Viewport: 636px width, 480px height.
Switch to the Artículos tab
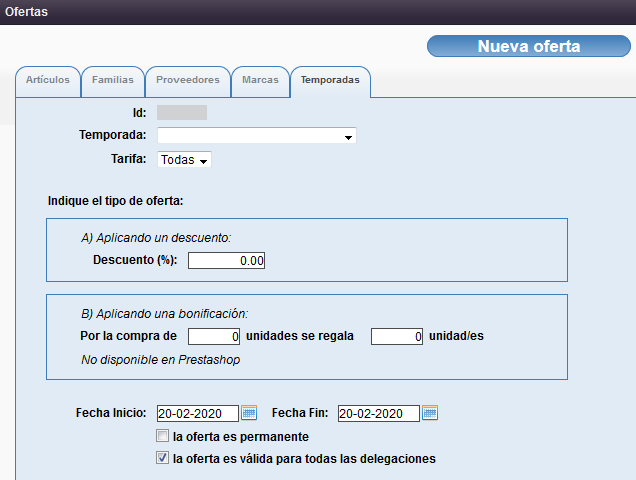pyautogui.click(x=48, y=80)
